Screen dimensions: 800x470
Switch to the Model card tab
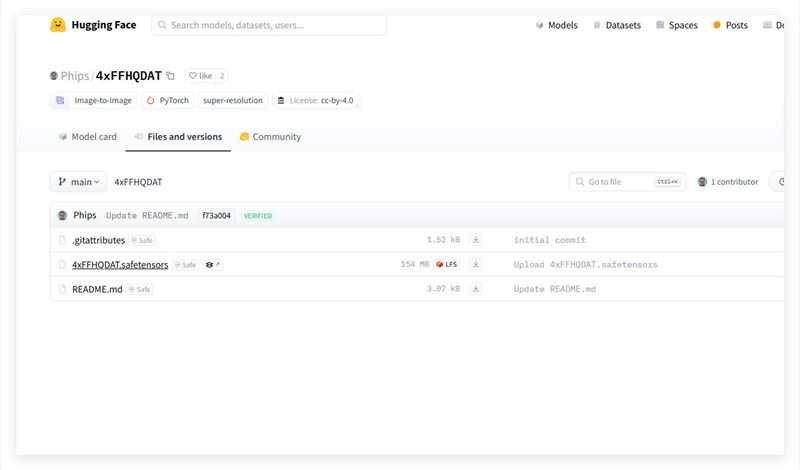click(x=88, y=137)
